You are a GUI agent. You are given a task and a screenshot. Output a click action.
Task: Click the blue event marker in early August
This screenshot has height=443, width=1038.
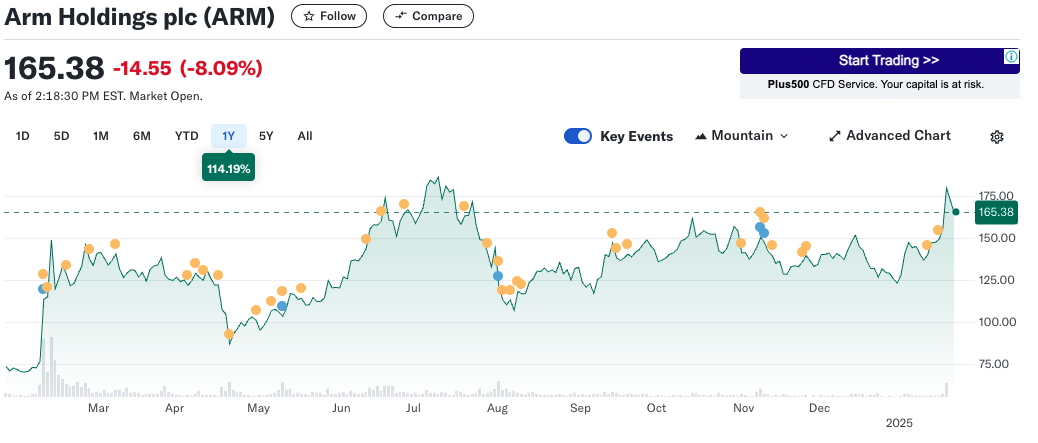tap(498, 275)
